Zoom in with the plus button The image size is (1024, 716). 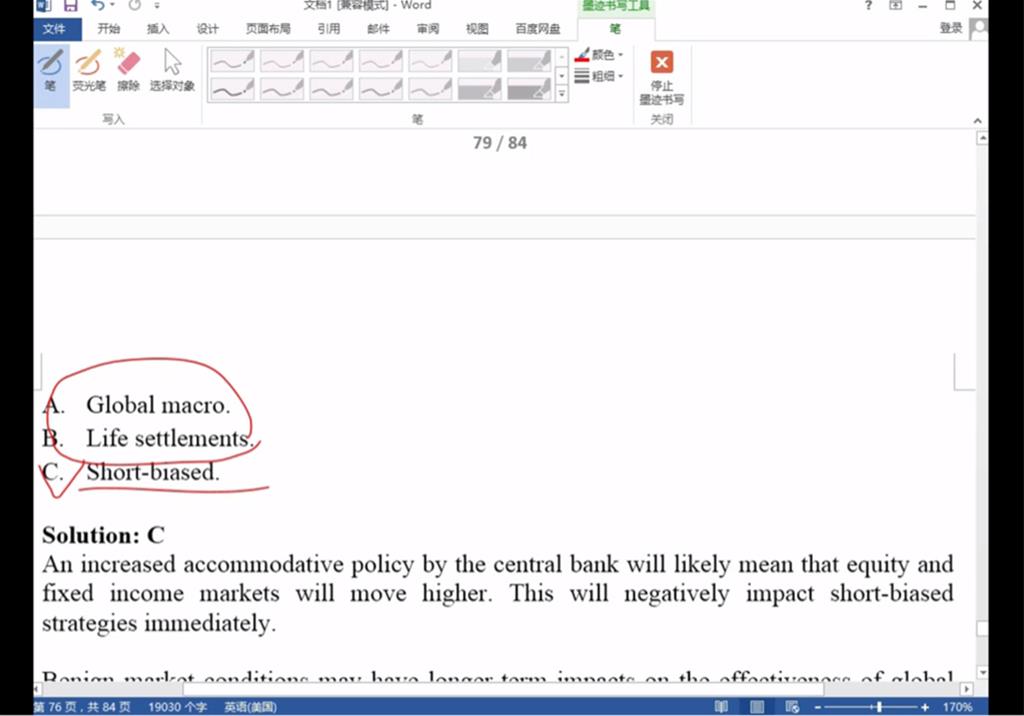click(925, 707)
